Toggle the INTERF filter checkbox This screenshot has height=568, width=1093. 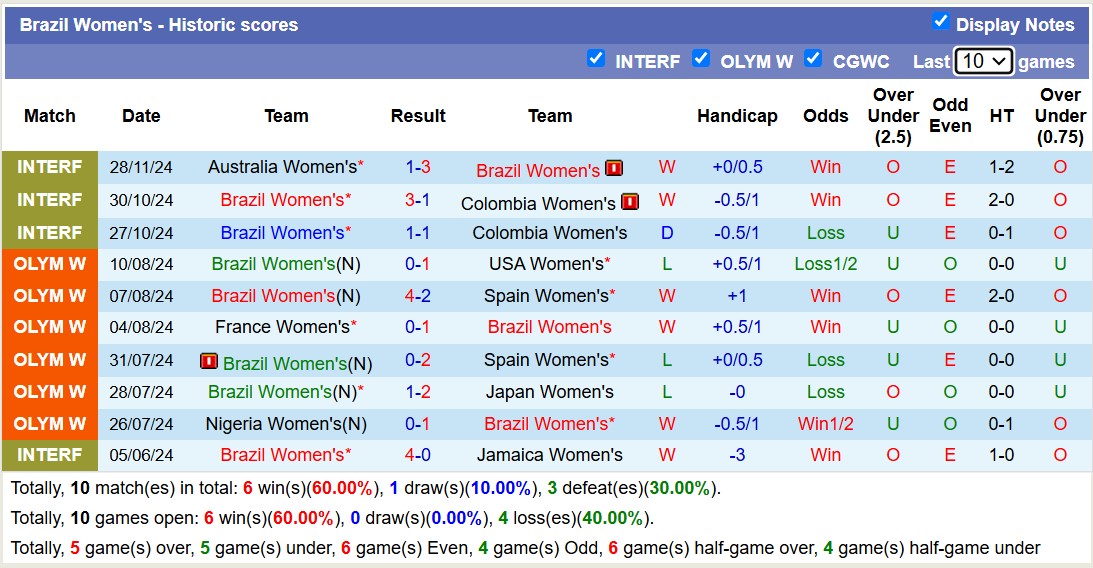[x=596, y=59]
